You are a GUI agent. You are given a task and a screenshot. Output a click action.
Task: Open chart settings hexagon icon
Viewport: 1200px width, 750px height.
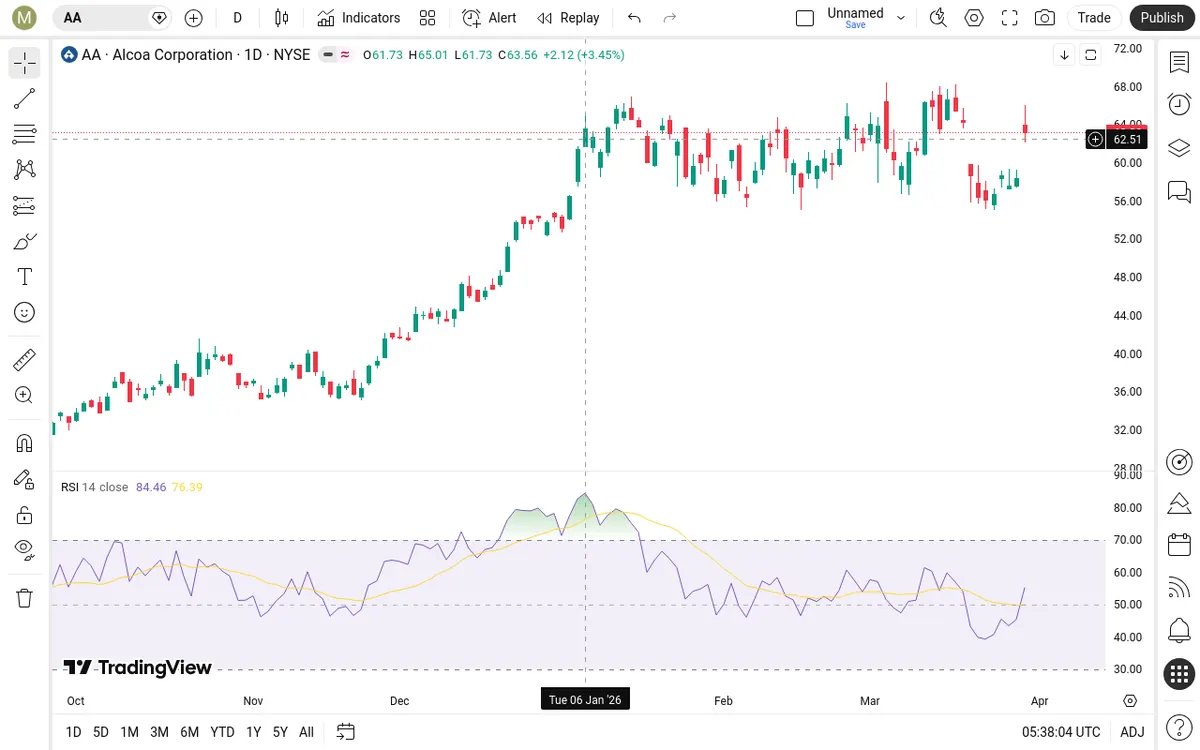(x=974, y=17)
